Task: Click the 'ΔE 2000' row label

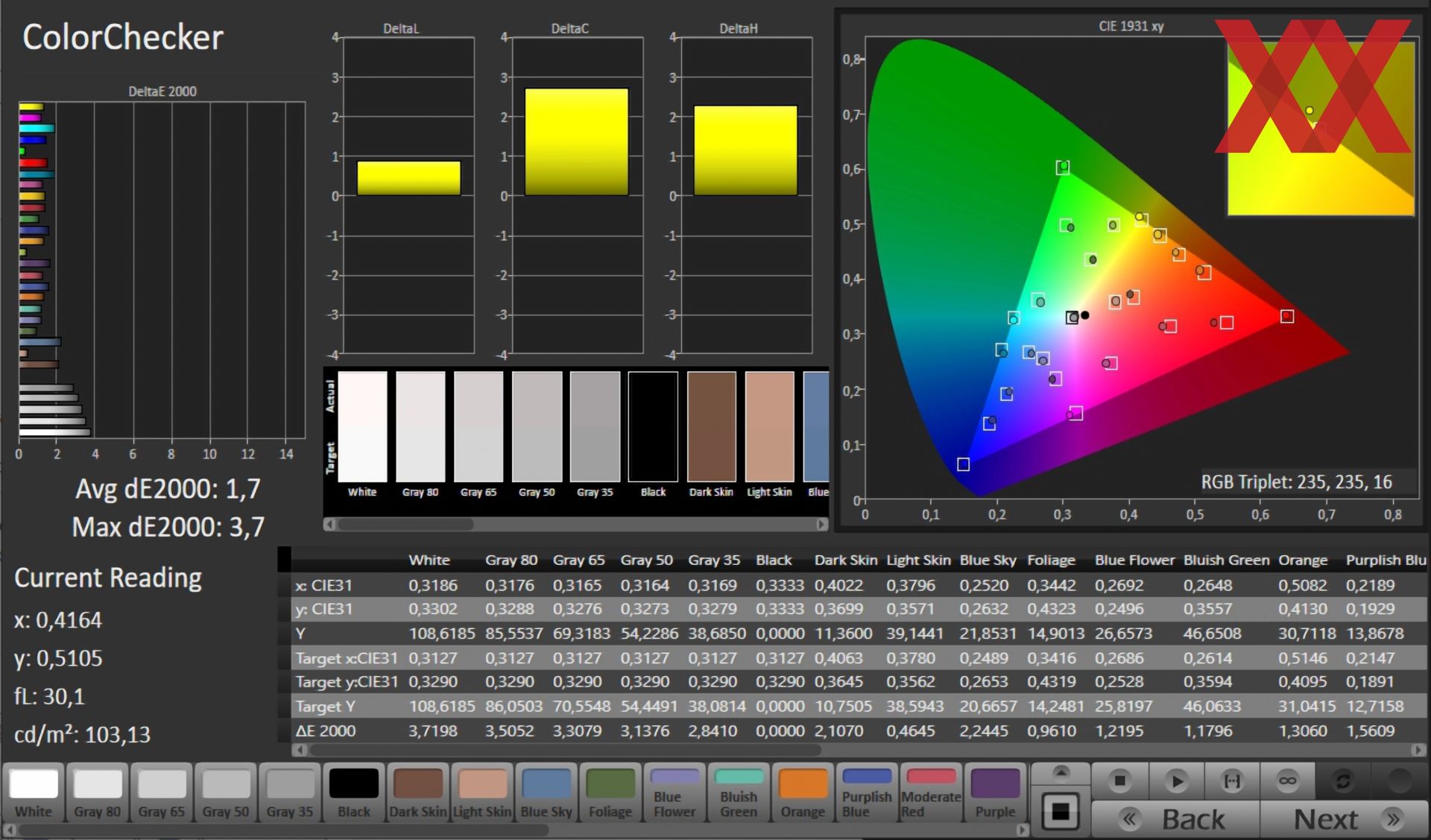Action: click(326, 731)
